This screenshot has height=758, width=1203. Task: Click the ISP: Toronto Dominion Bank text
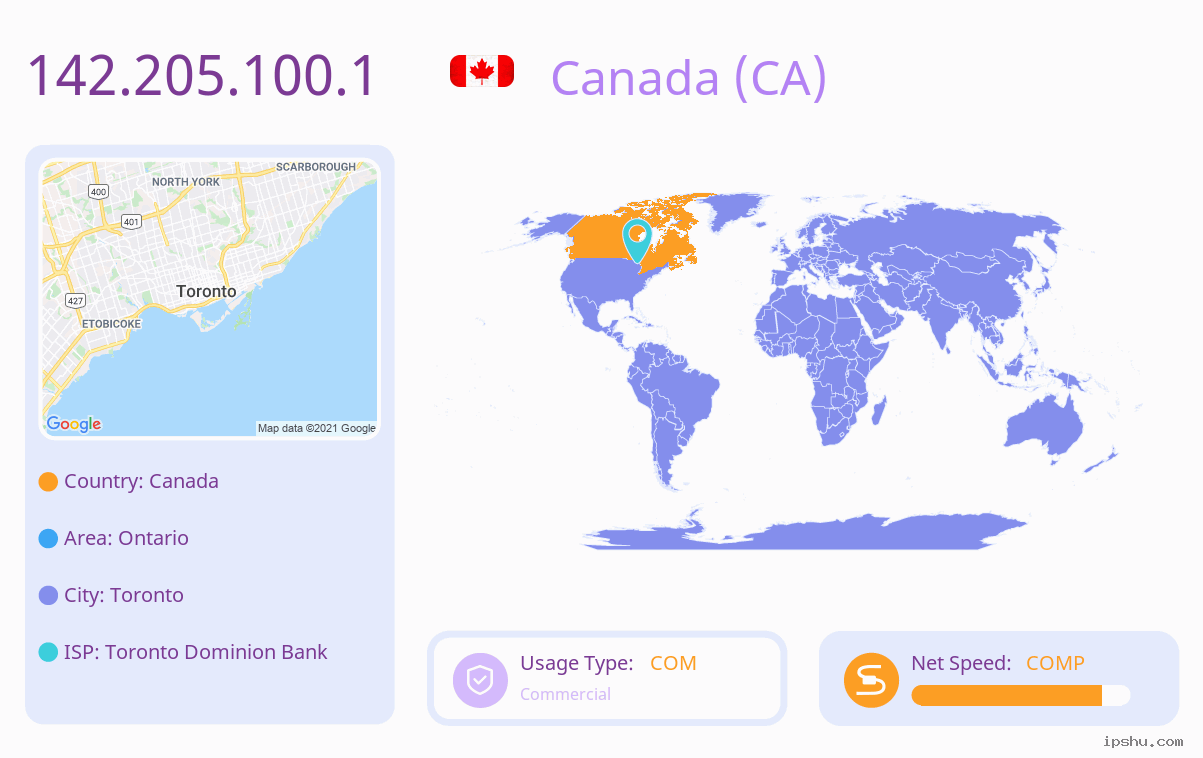point(196,652)
